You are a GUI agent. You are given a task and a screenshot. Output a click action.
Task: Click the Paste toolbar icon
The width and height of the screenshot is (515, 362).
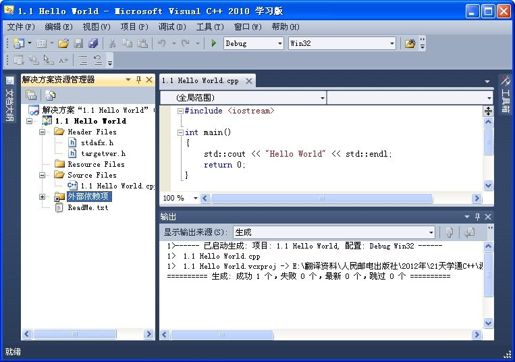click(x=143, y=43)
